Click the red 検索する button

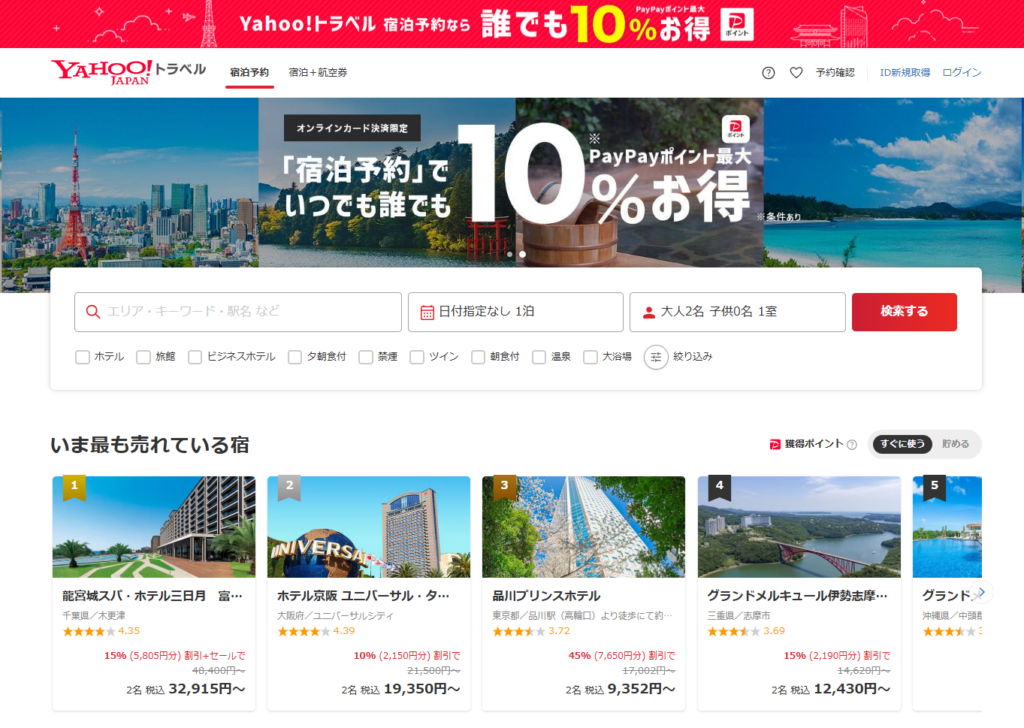(x=904, y=312)
